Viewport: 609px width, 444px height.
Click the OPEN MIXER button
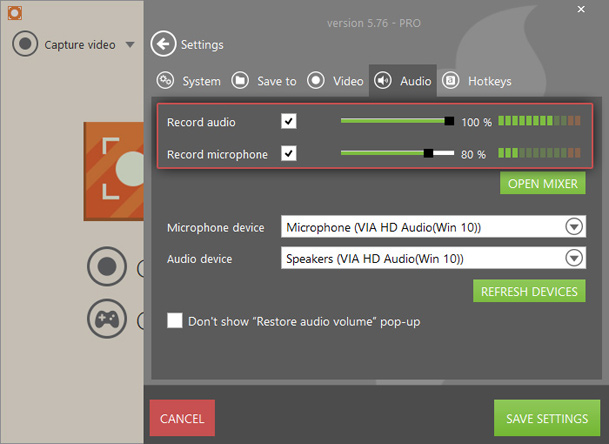(542, 184)
